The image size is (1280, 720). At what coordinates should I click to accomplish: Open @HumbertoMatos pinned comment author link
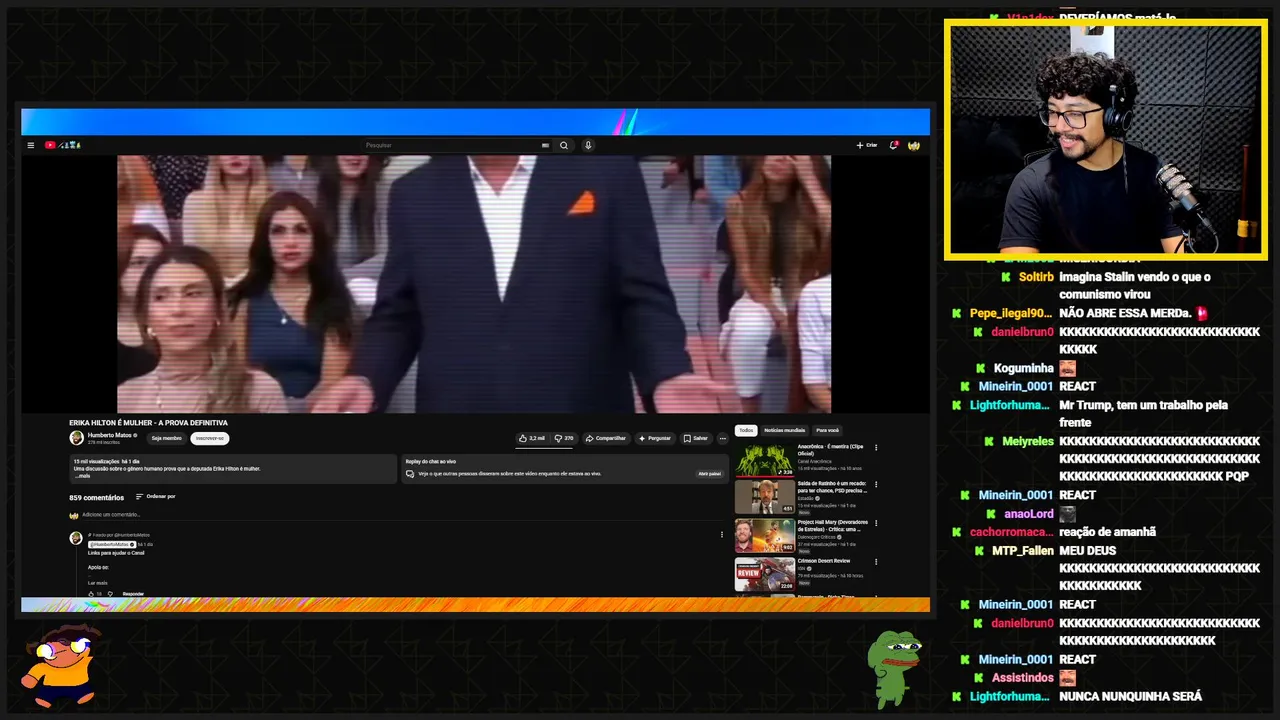point(113,544)
